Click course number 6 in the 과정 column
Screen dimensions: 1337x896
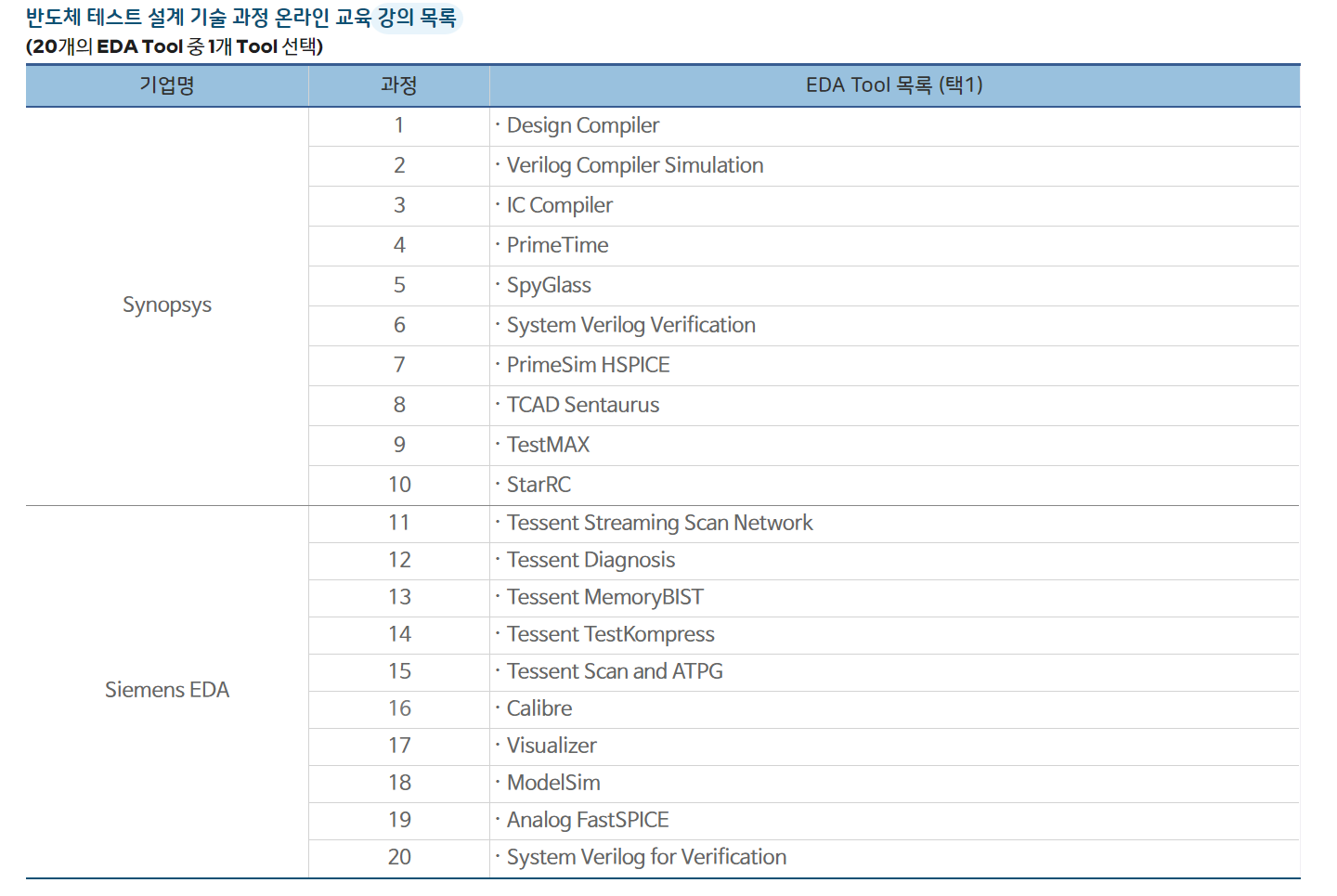399,325
